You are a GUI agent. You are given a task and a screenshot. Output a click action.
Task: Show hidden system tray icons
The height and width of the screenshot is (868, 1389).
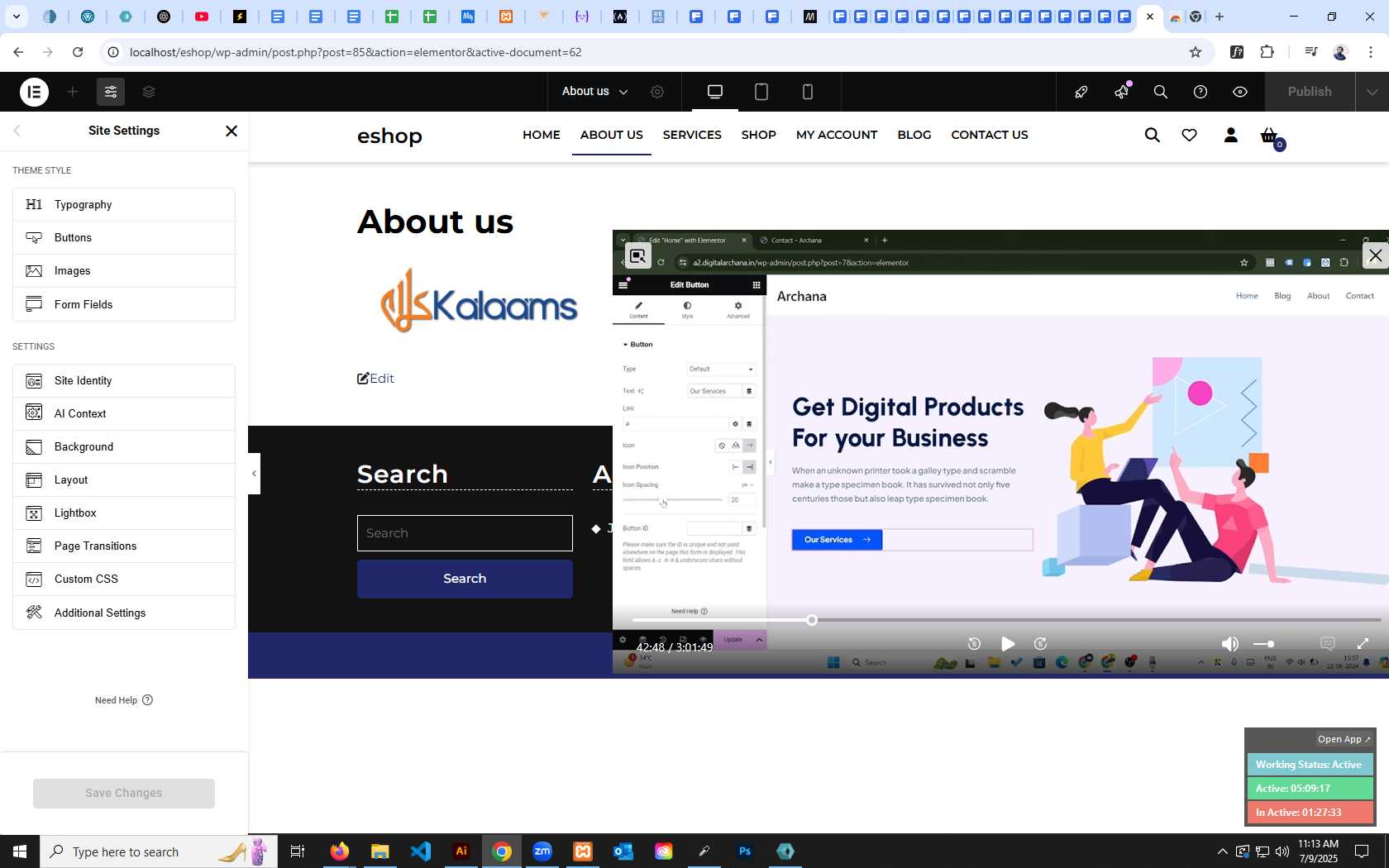click(1222, 851)
